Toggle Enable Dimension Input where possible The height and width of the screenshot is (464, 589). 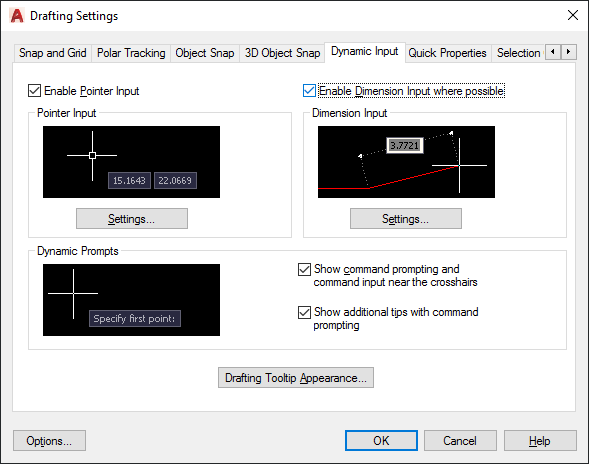pyautogui.click(x=309, y=91)
